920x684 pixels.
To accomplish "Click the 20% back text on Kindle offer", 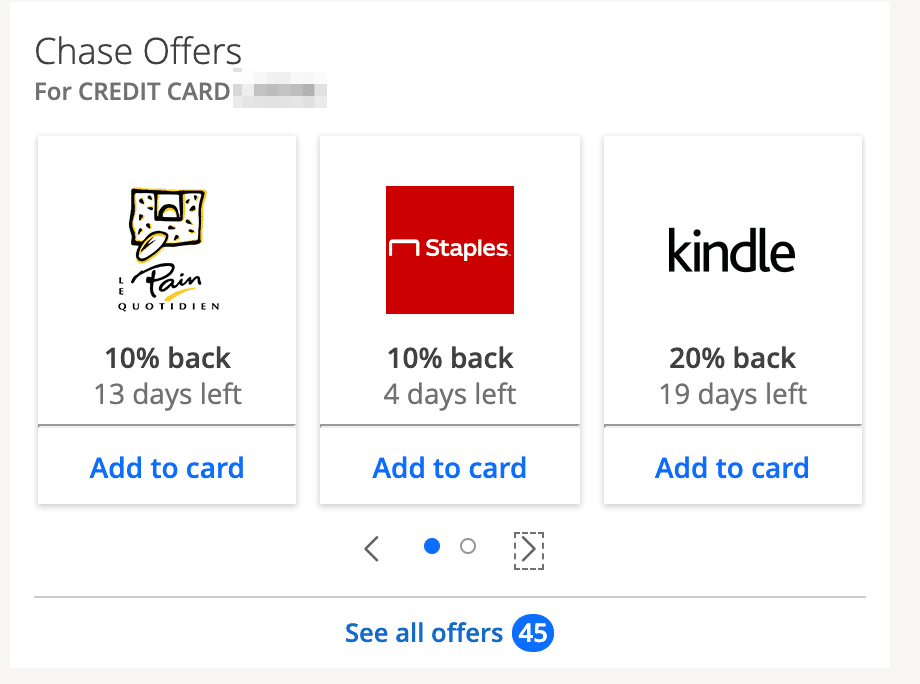I will click(x=732, y=358).
